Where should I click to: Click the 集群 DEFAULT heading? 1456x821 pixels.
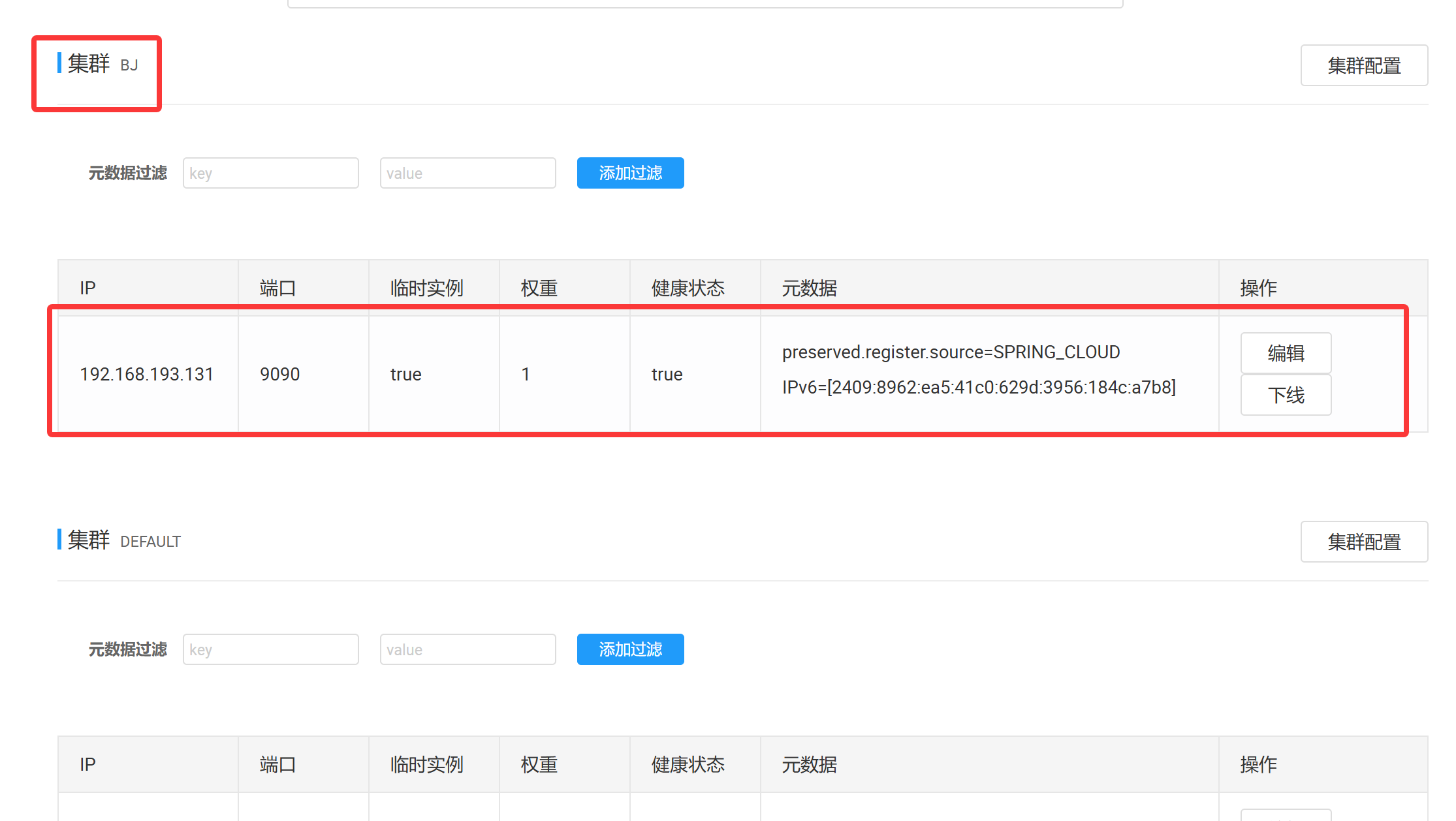[124, 541]
